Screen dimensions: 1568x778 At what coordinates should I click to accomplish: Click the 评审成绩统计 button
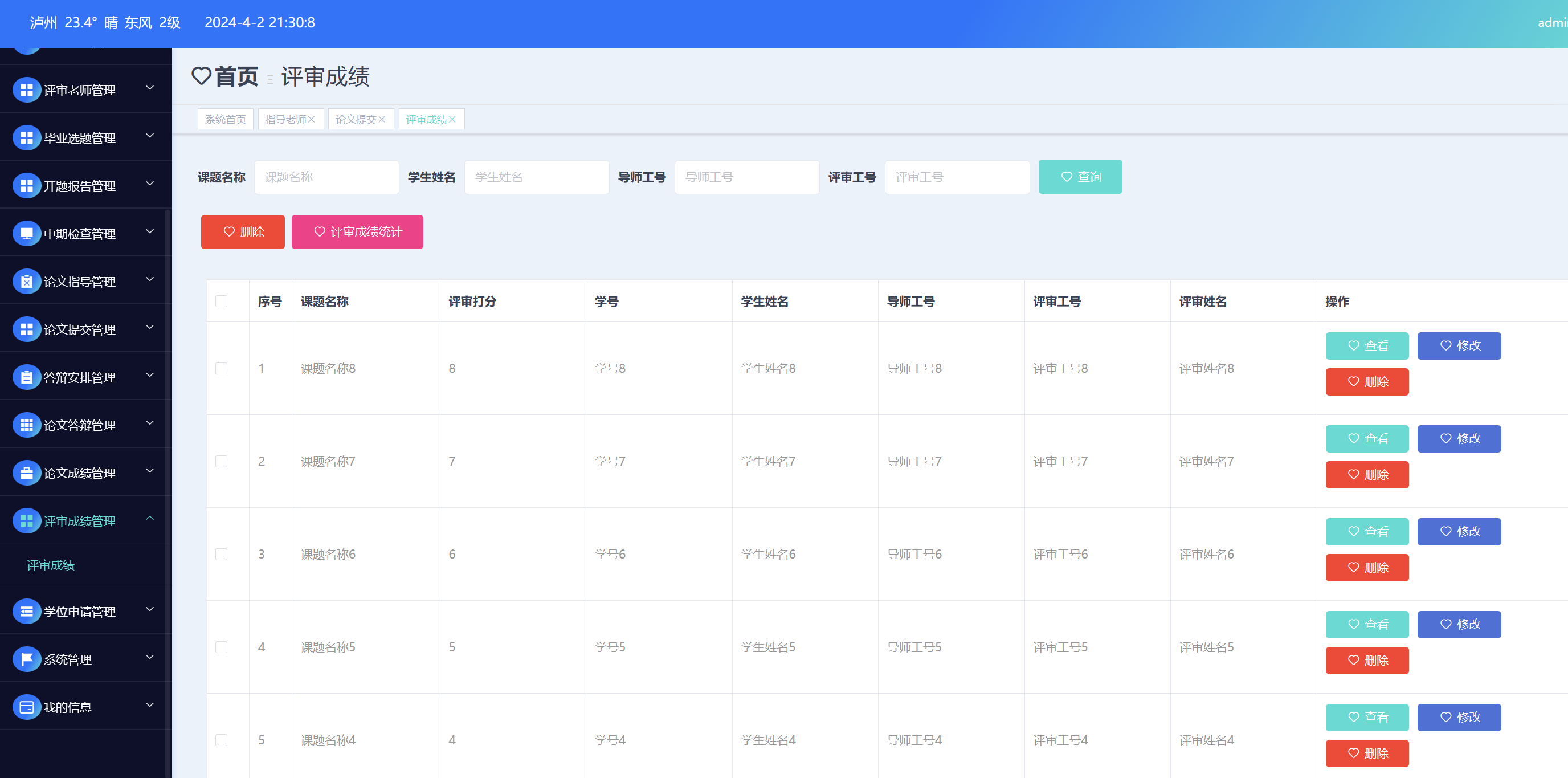tap(357, 231)
